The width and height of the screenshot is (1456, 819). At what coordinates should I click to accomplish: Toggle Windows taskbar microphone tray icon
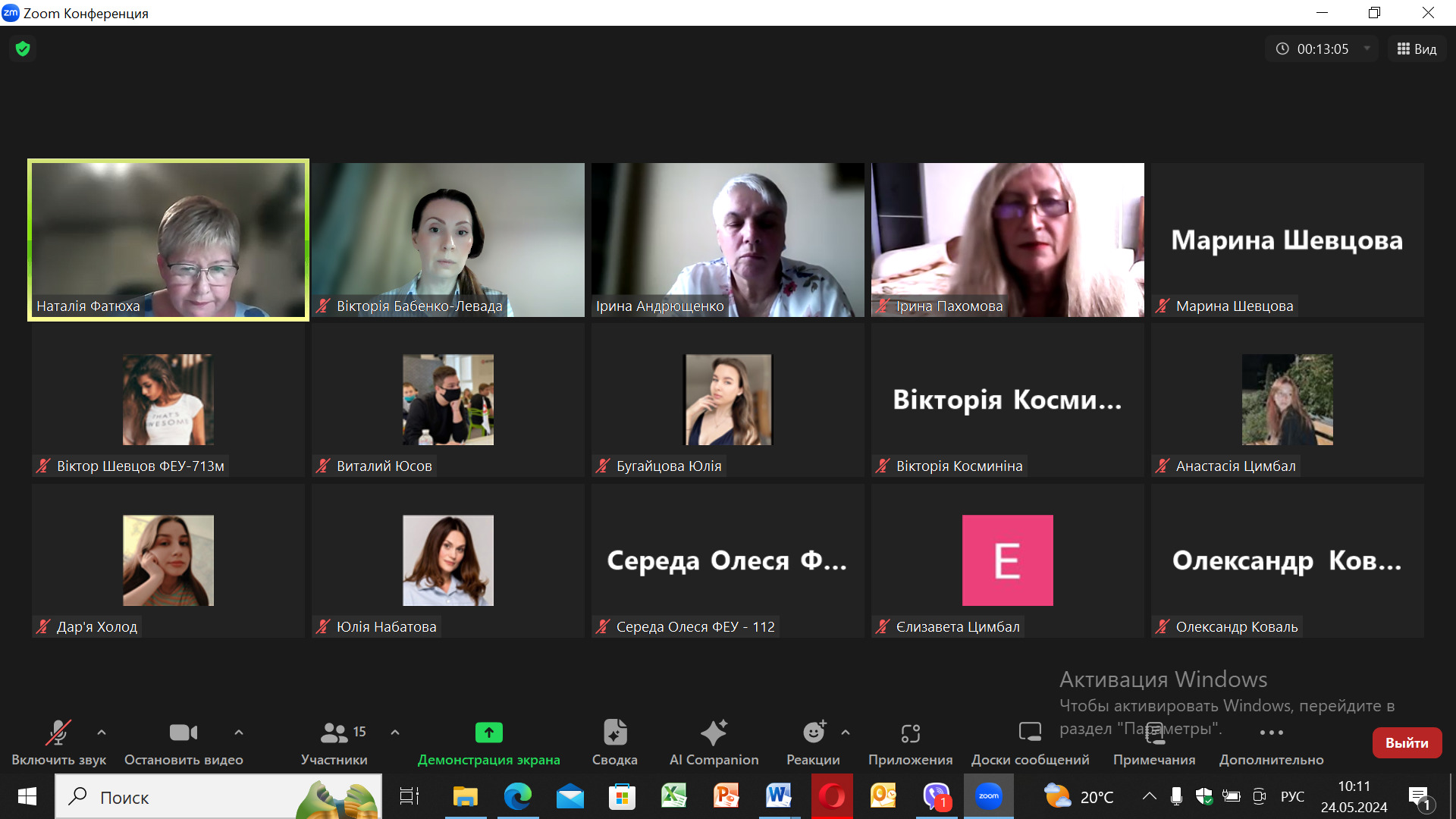coord(1176,796)
